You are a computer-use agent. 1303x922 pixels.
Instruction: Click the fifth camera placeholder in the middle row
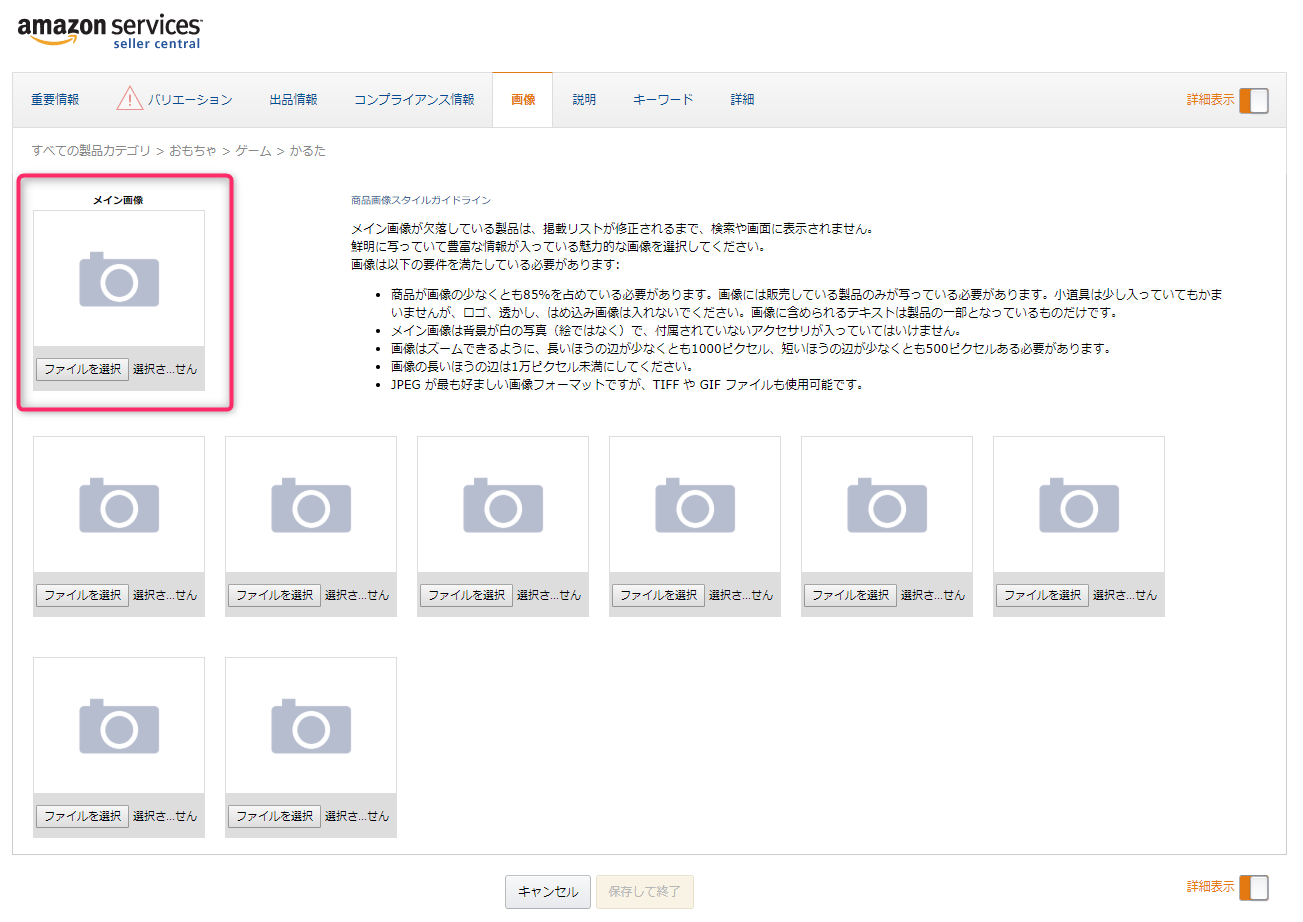(886, 504)
